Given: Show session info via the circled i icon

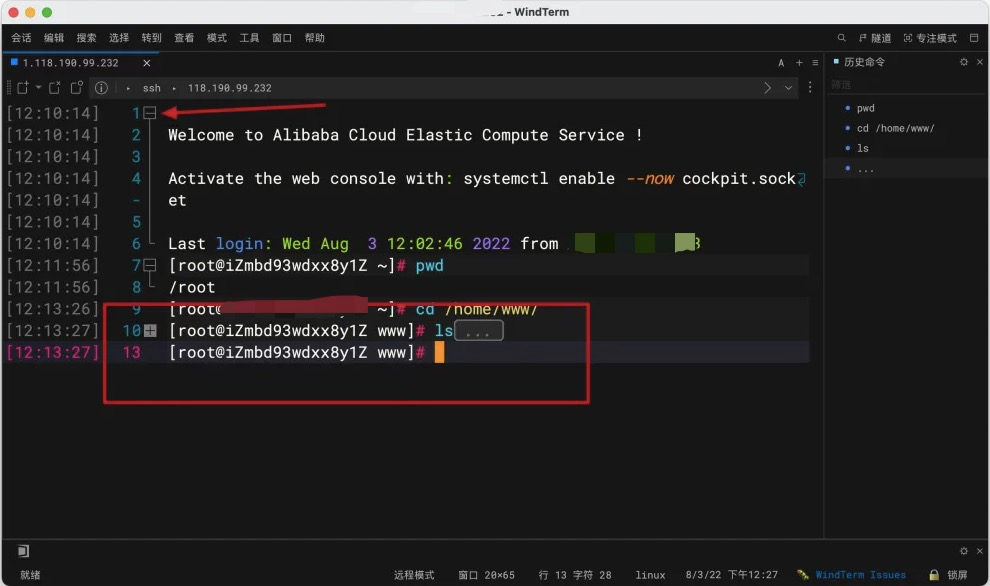Looking at the screenshot, I should point(101,88).
